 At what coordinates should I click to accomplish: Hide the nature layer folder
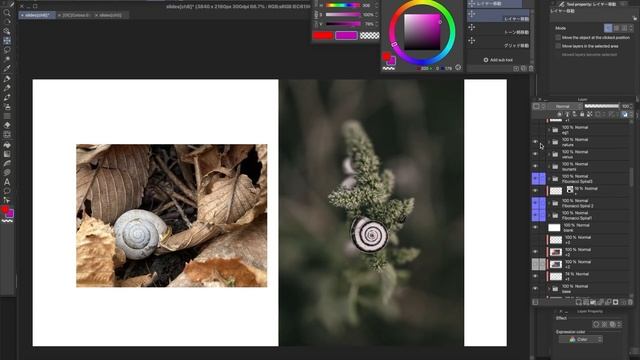535,142
